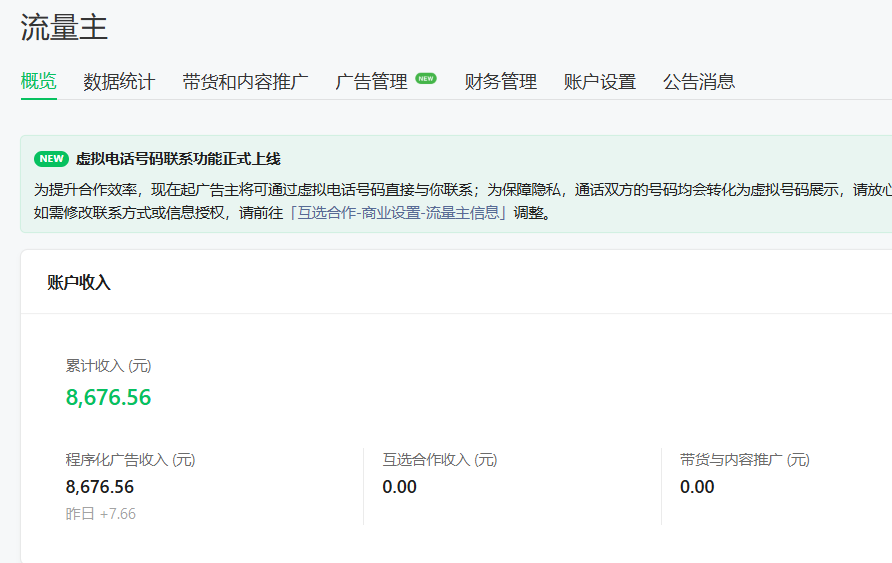Click the NEW badge beside 广告管理
Screen dimensions: 892x563
click(426, 78)
